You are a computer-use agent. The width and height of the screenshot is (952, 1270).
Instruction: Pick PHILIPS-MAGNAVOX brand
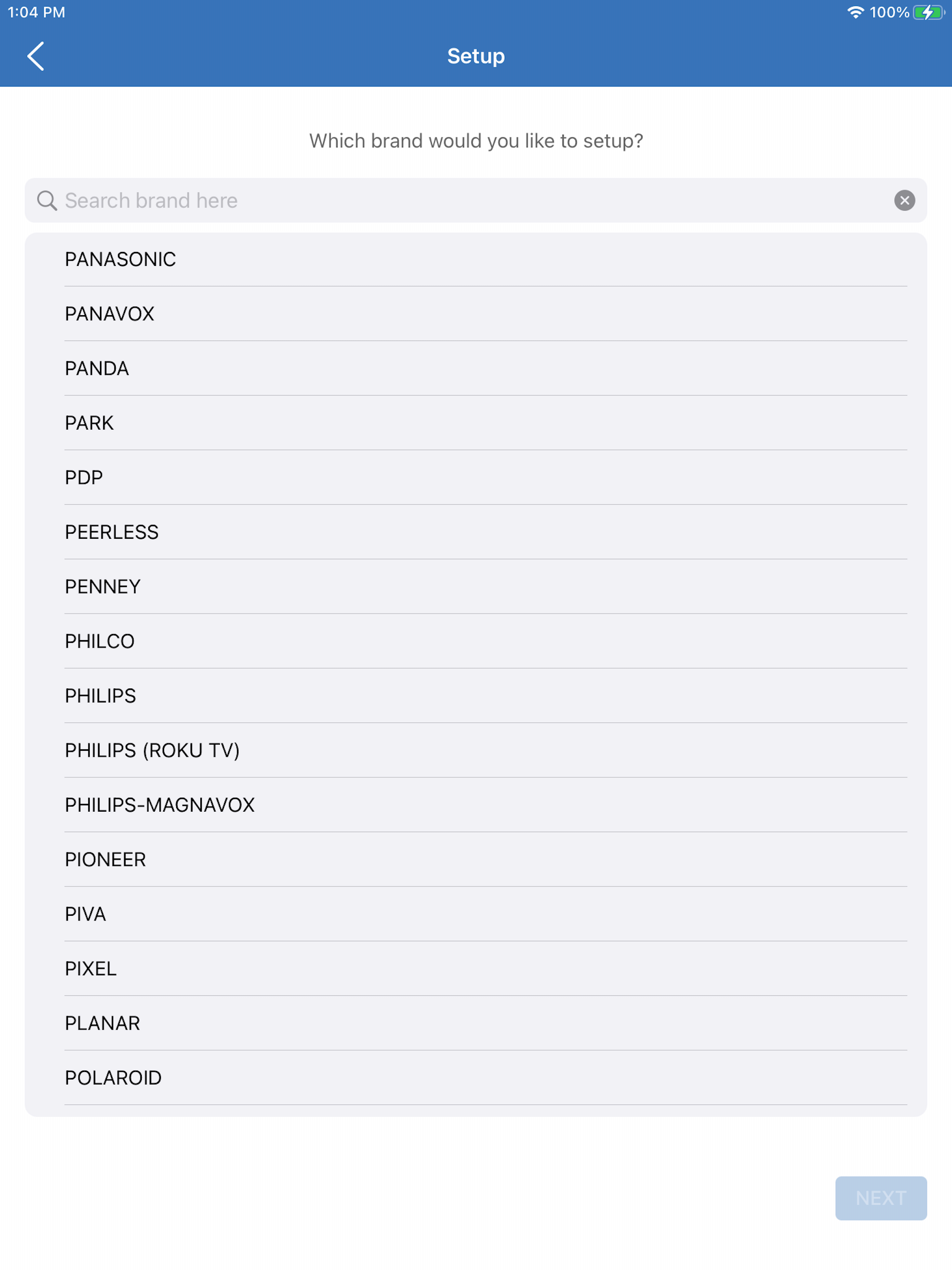476,805
